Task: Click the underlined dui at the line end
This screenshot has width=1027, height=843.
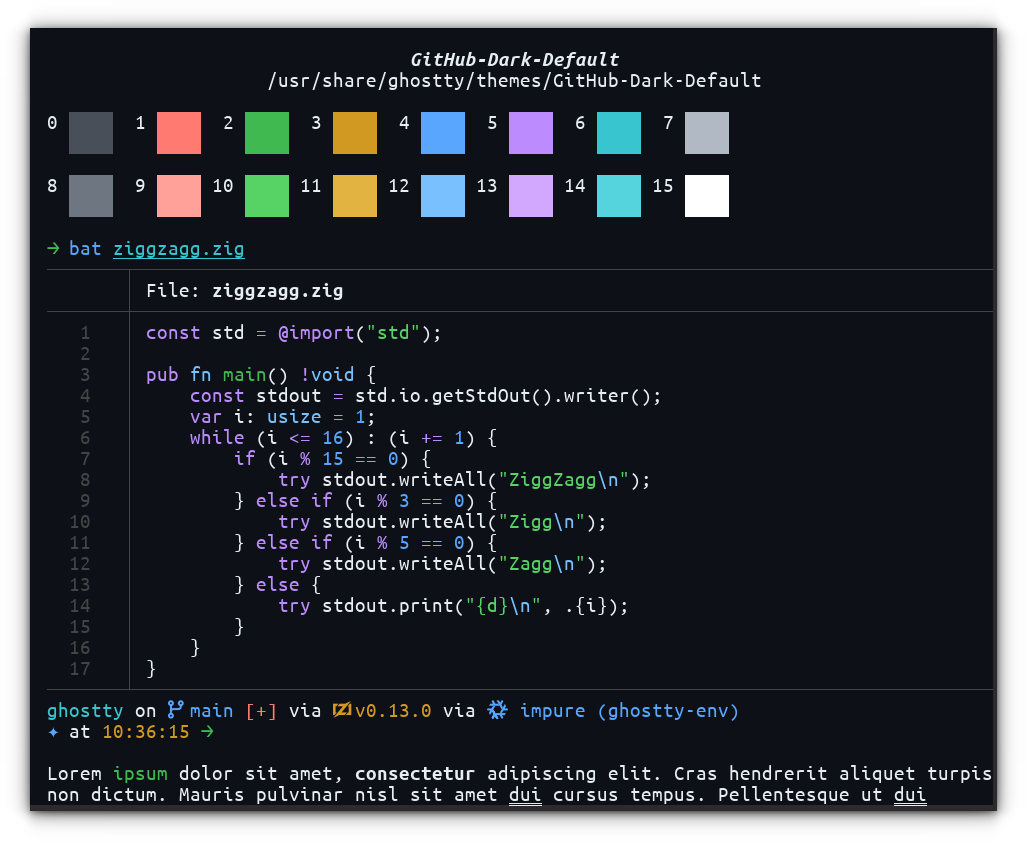Action: (909, 794)
